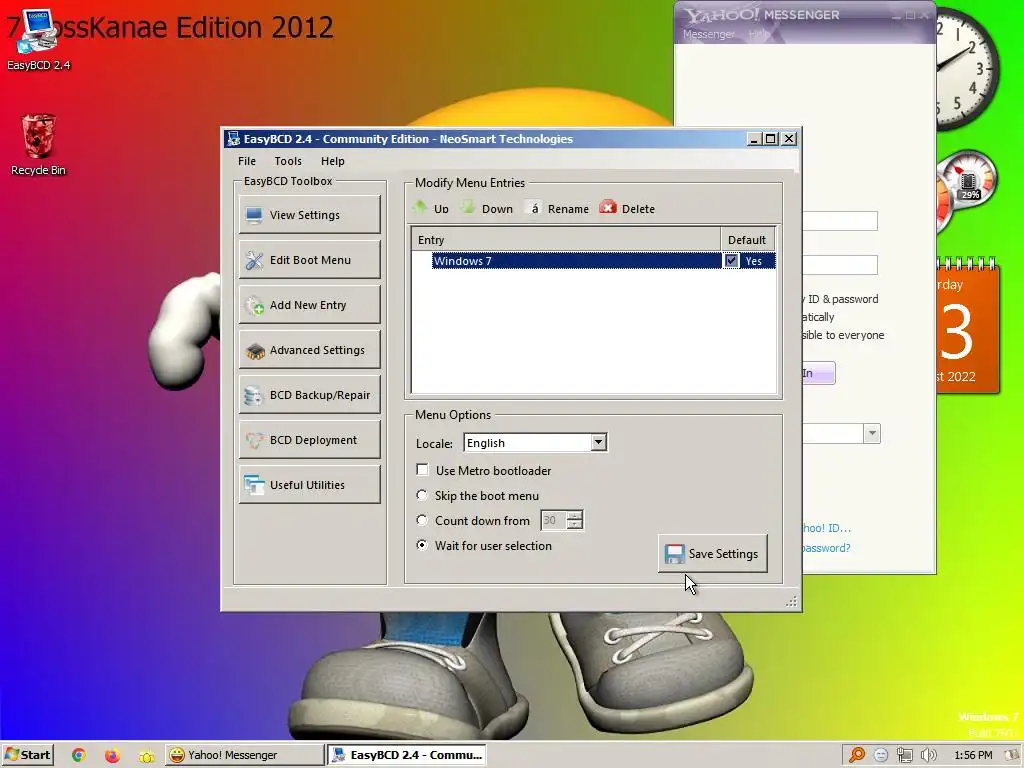Delete the selected boot entry
The height and width of the screenshot is (768, 1024).
[x=627, y=208]
